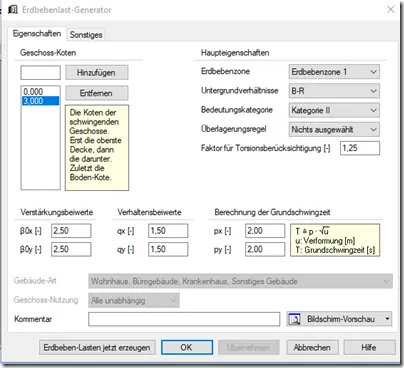Viewport: 404px width, 368px height.
Task: Click the Bildschirm-Vorschau button
Action: pyautogui.click(x=339, y=319)
